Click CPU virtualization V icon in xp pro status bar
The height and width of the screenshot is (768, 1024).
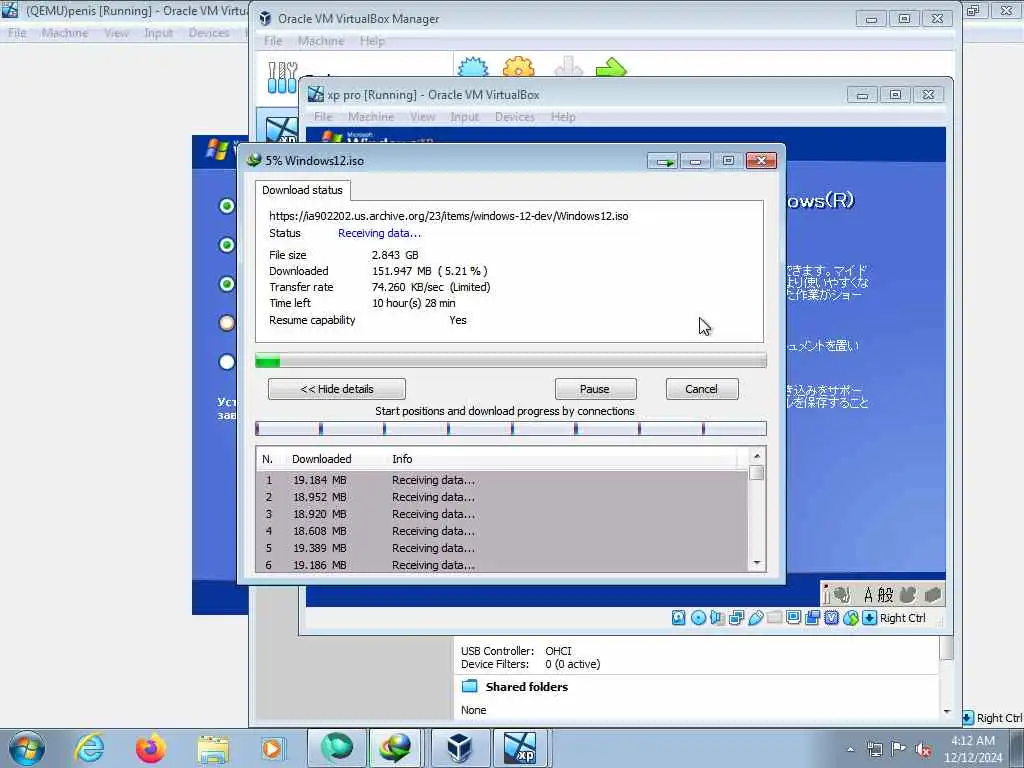[x=831, y=617]
